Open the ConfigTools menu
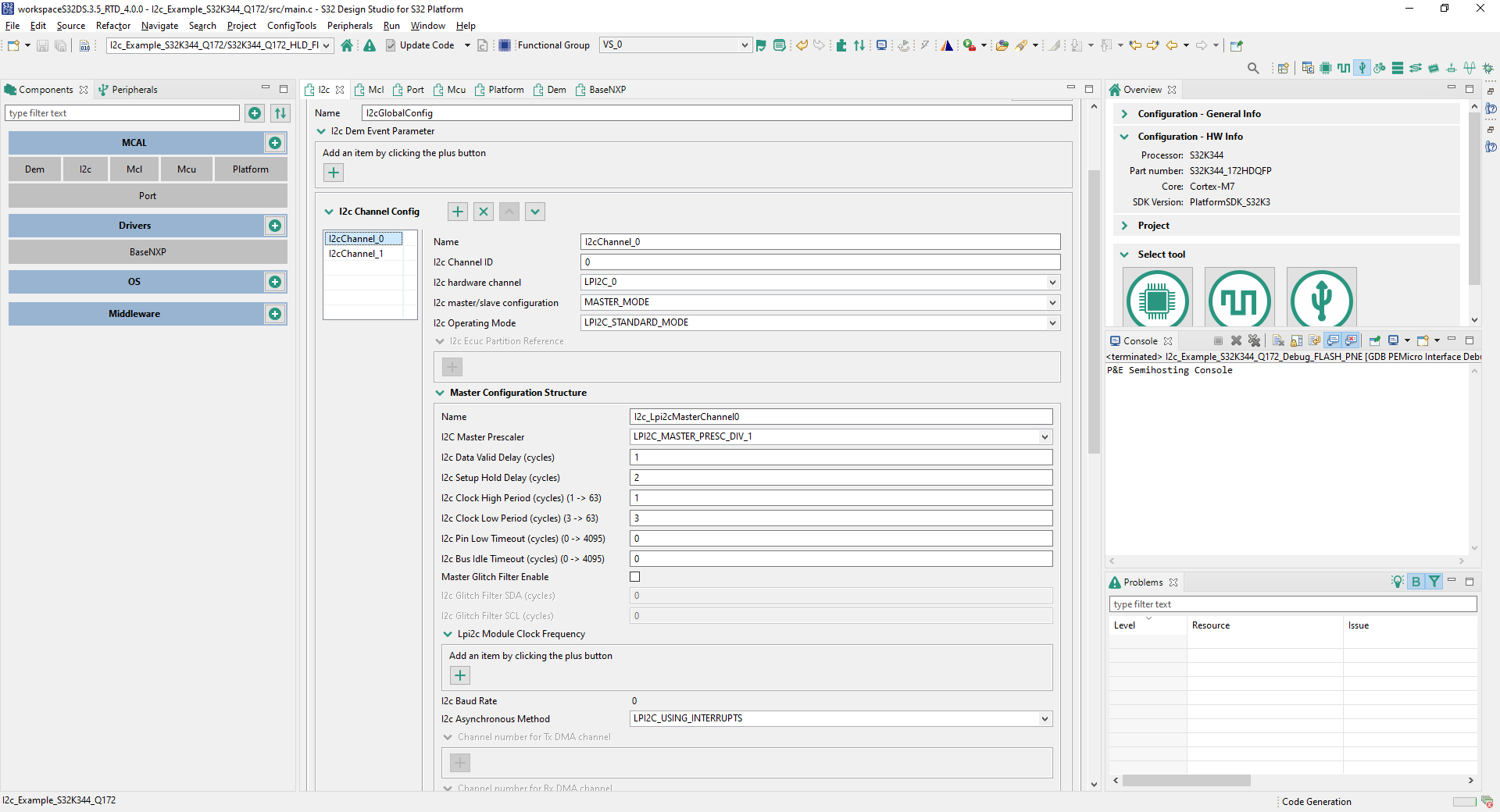Screen dimensions: 1500x812 tap(291, 25)
